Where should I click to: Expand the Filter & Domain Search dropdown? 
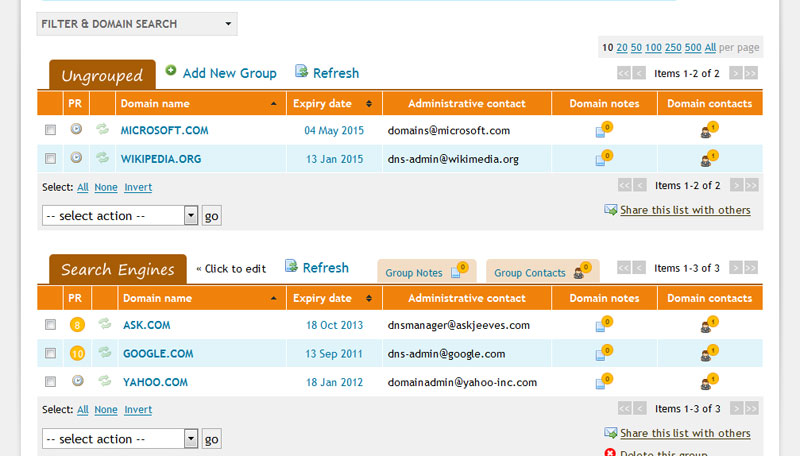(x=137, y=24)
